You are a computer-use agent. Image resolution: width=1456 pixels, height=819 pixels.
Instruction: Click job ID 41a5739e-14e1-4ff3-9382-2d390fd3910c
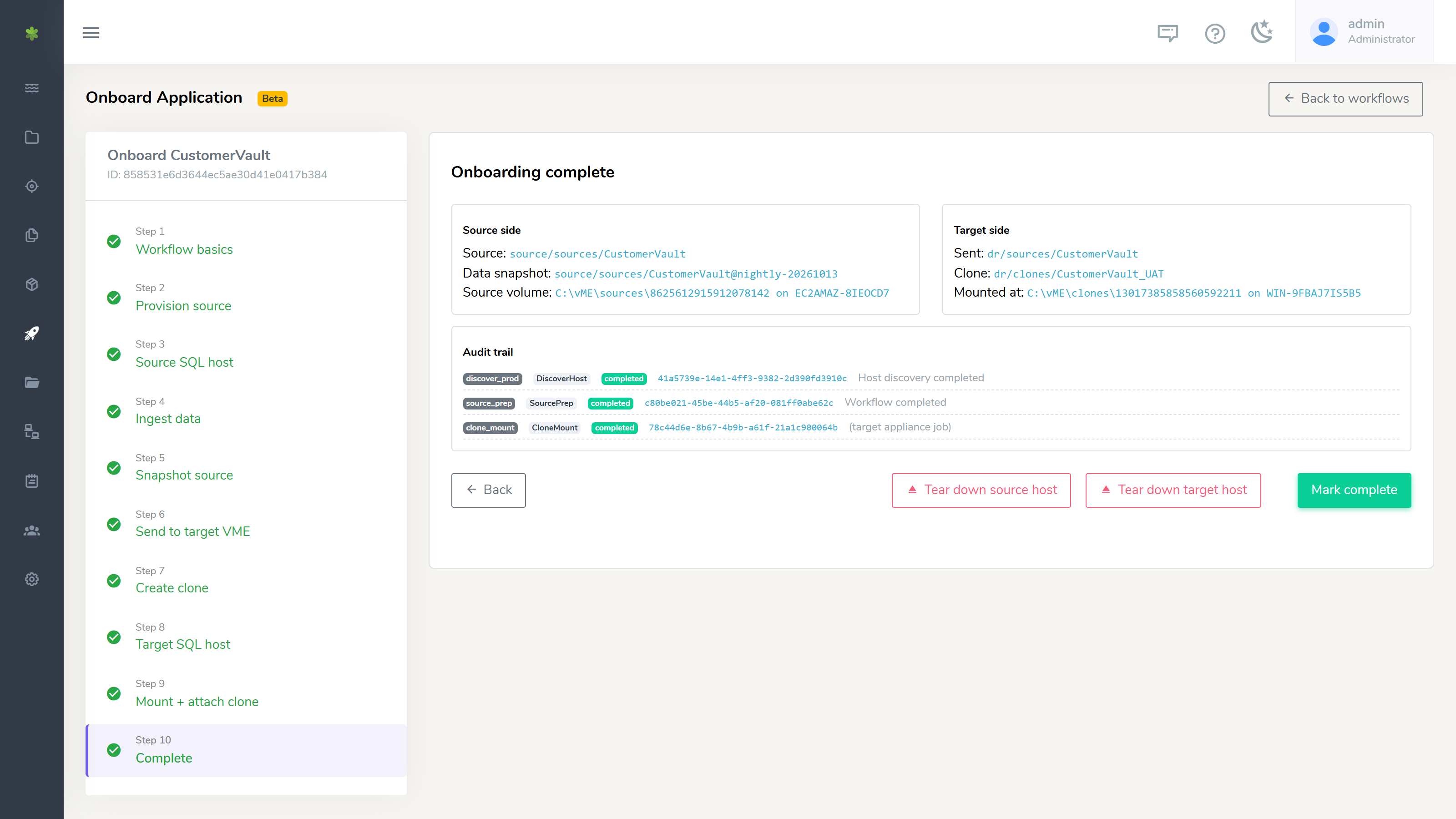[752, 379]
